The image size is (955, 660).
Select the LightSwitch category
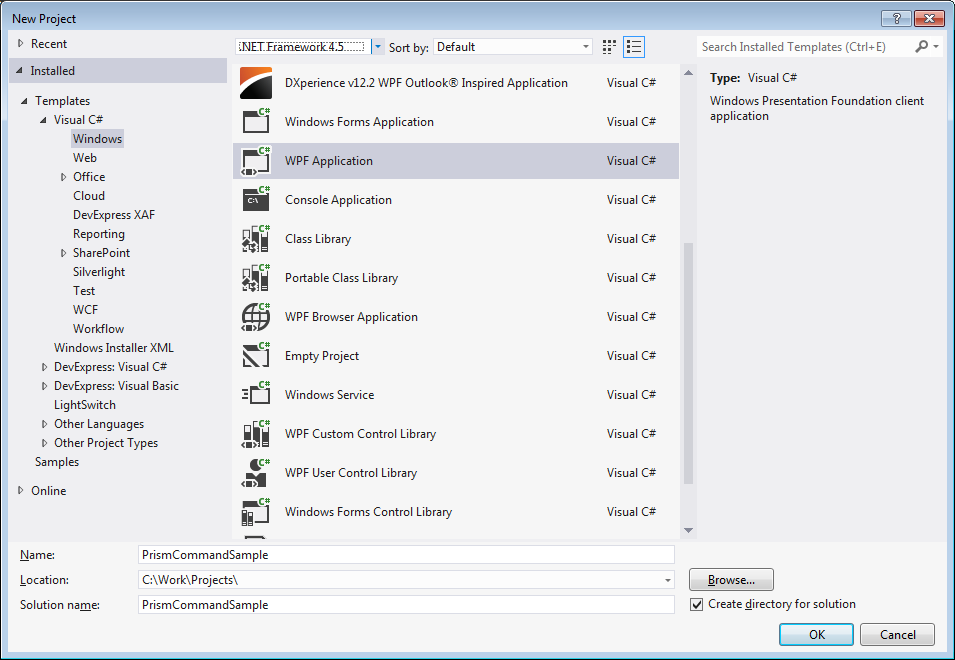[x=85, y=405]
